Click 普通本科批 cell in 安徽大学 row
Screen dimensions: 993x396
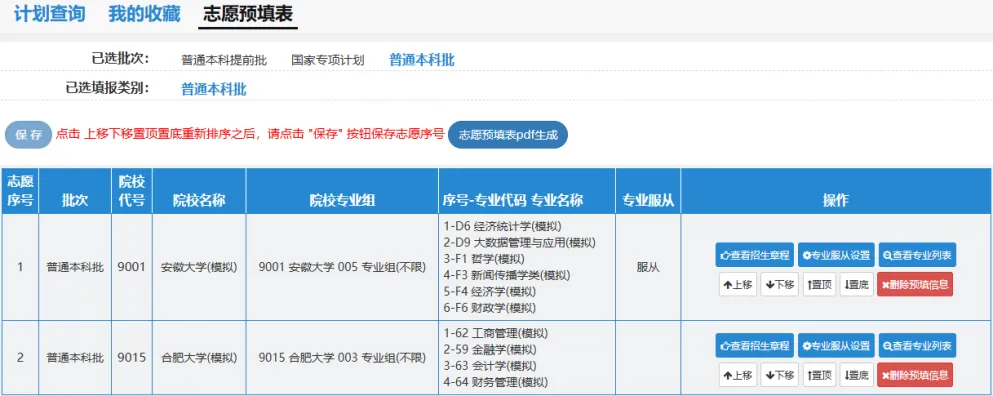75,267
